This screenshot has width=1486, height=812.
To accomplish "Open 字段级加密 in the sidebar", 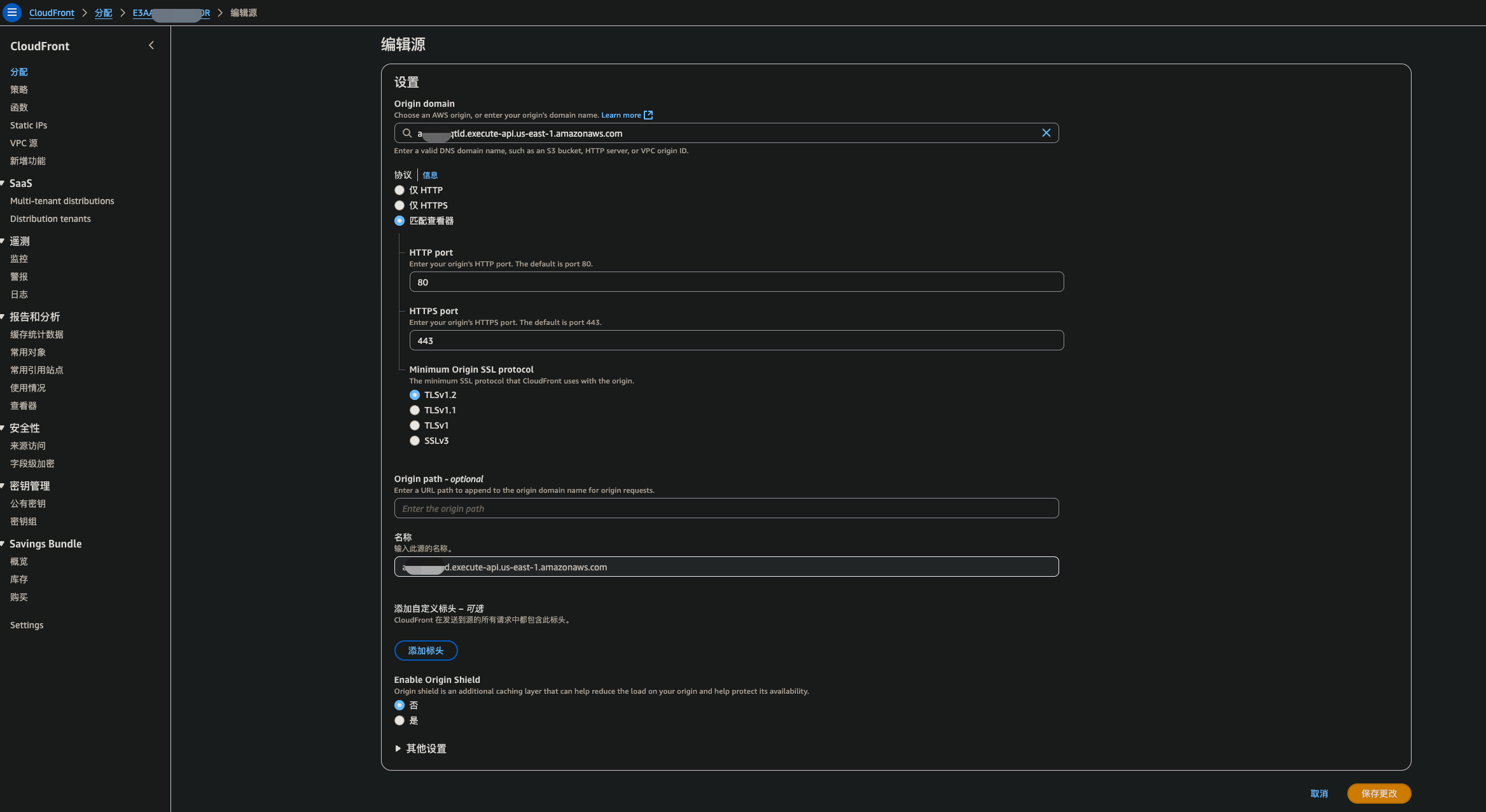I will [x=32, y=464].
